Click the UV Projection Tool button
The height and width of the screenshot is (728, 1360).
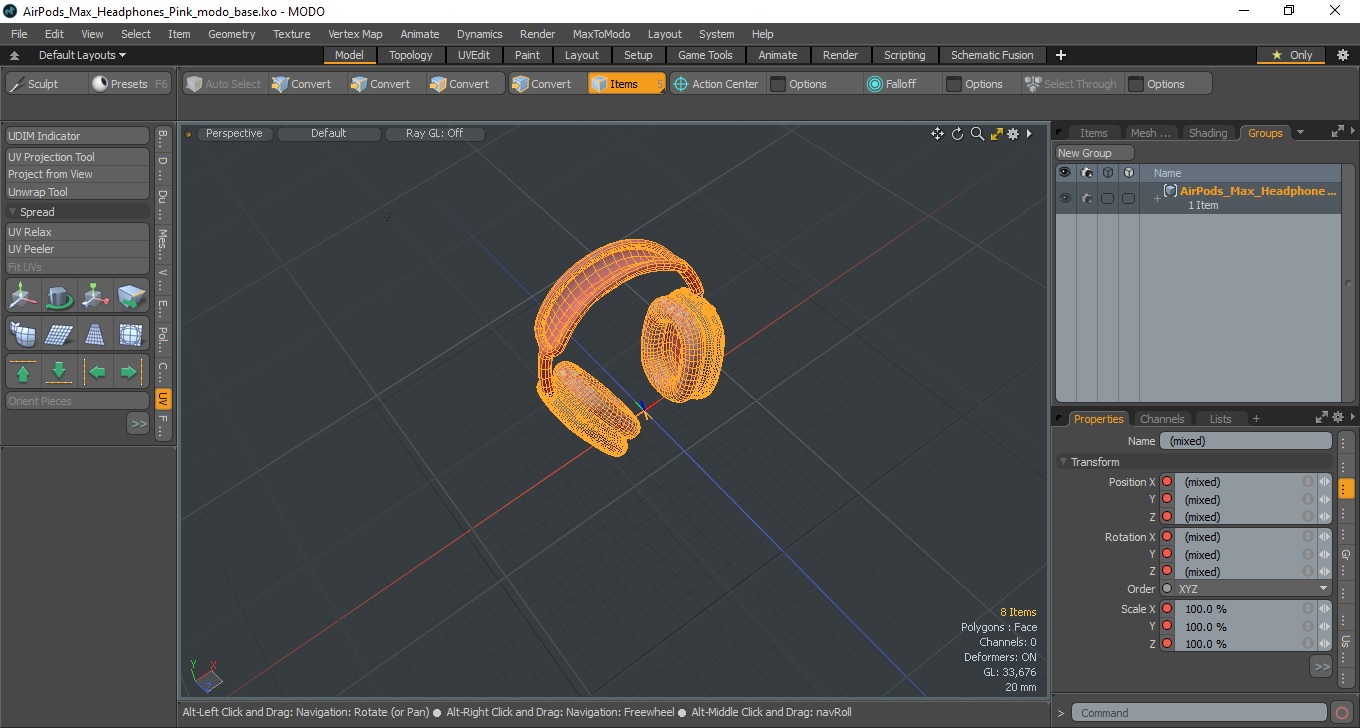point(78,157)
